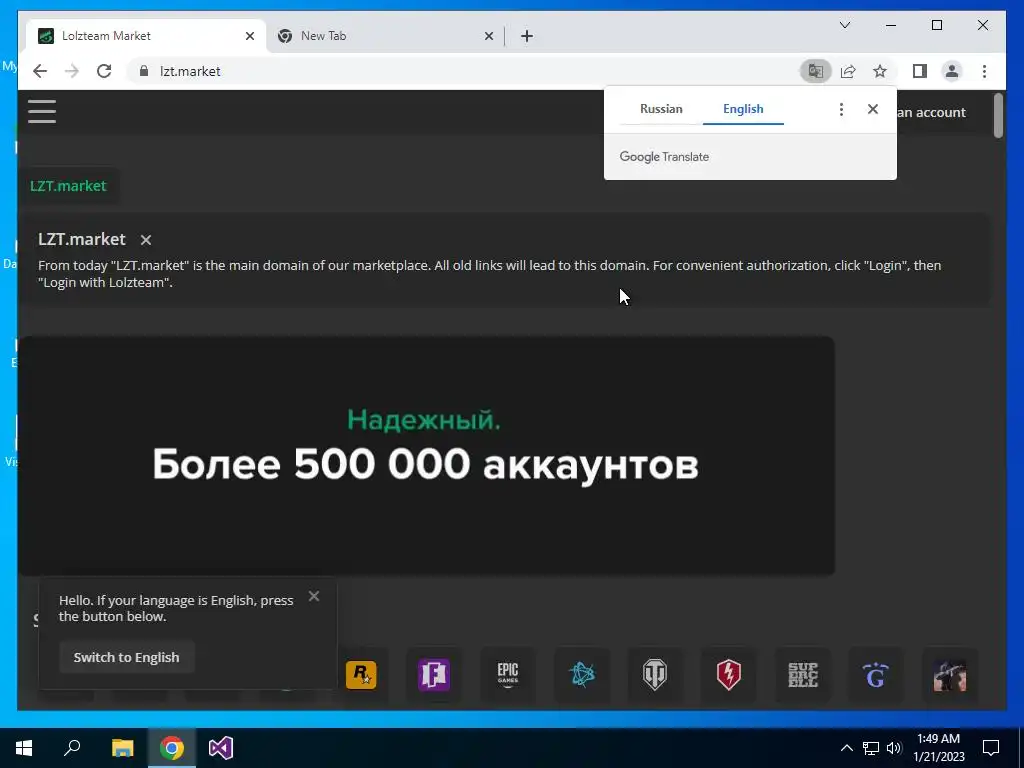
Task: Select the Epic Games category icon
Action: pyautogui.click(x=508, y=675)
